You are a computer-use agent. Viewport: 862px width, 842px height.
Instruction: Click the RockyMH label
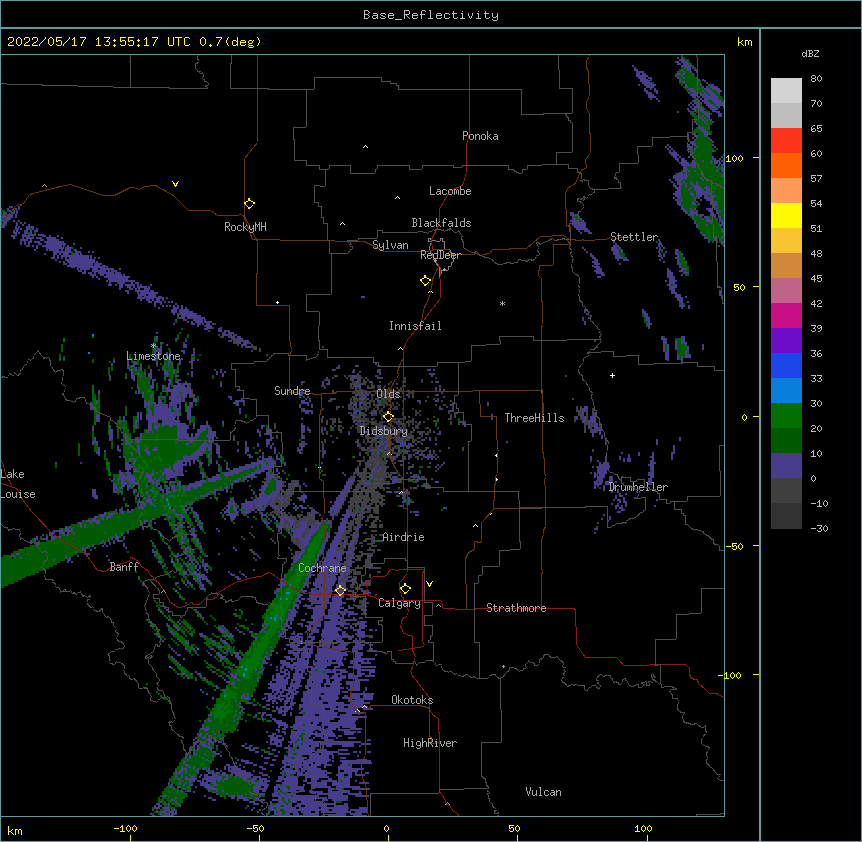[x=245, y=226]
